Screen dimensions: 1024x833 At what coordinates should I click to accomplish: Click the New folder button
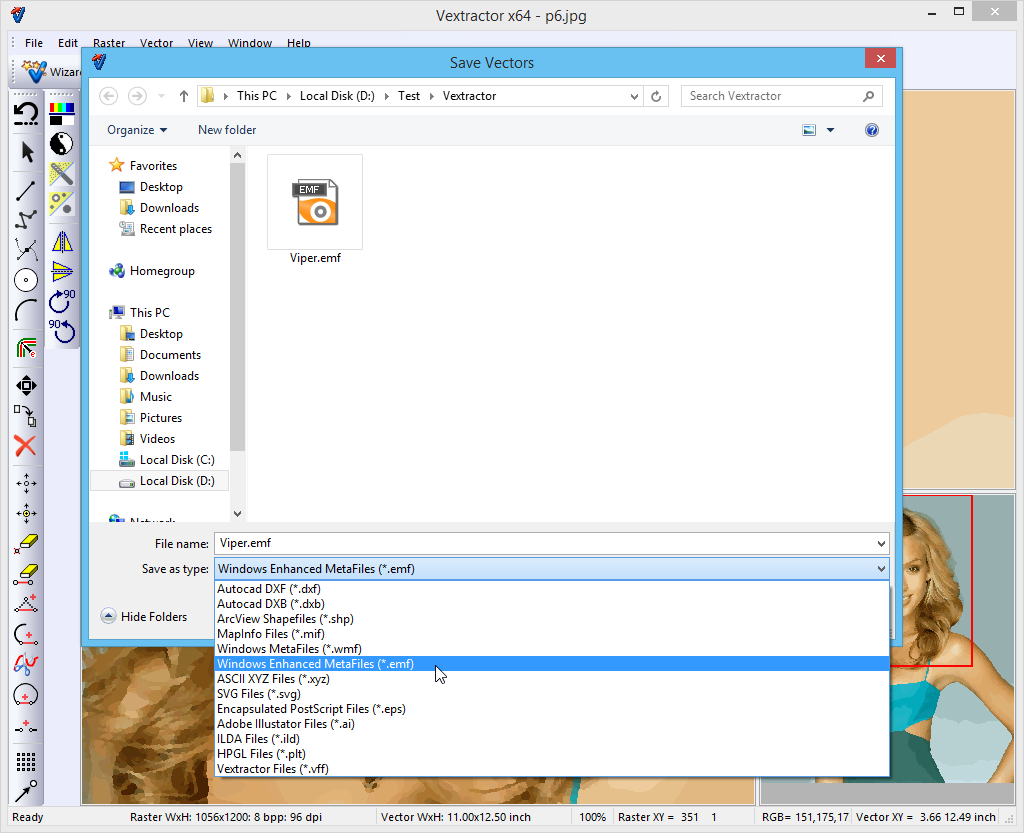[227, 130]
